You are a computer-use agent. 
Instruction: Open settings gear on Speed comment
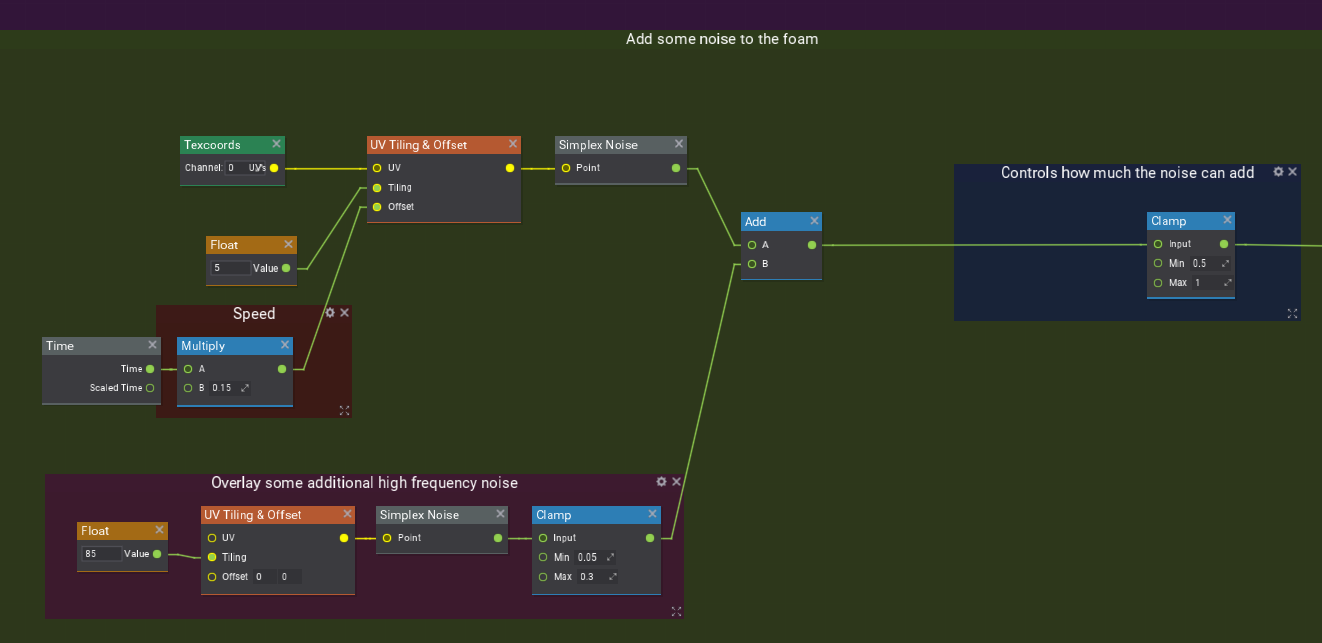click(330, 313)
